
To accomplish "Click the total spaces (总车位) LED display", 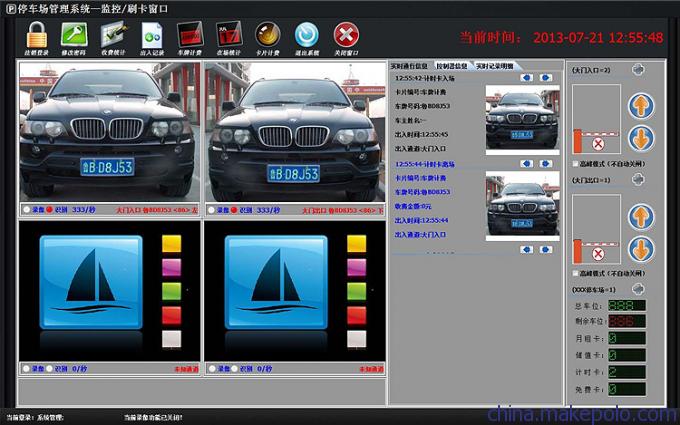I will click(x=627, y=306).
